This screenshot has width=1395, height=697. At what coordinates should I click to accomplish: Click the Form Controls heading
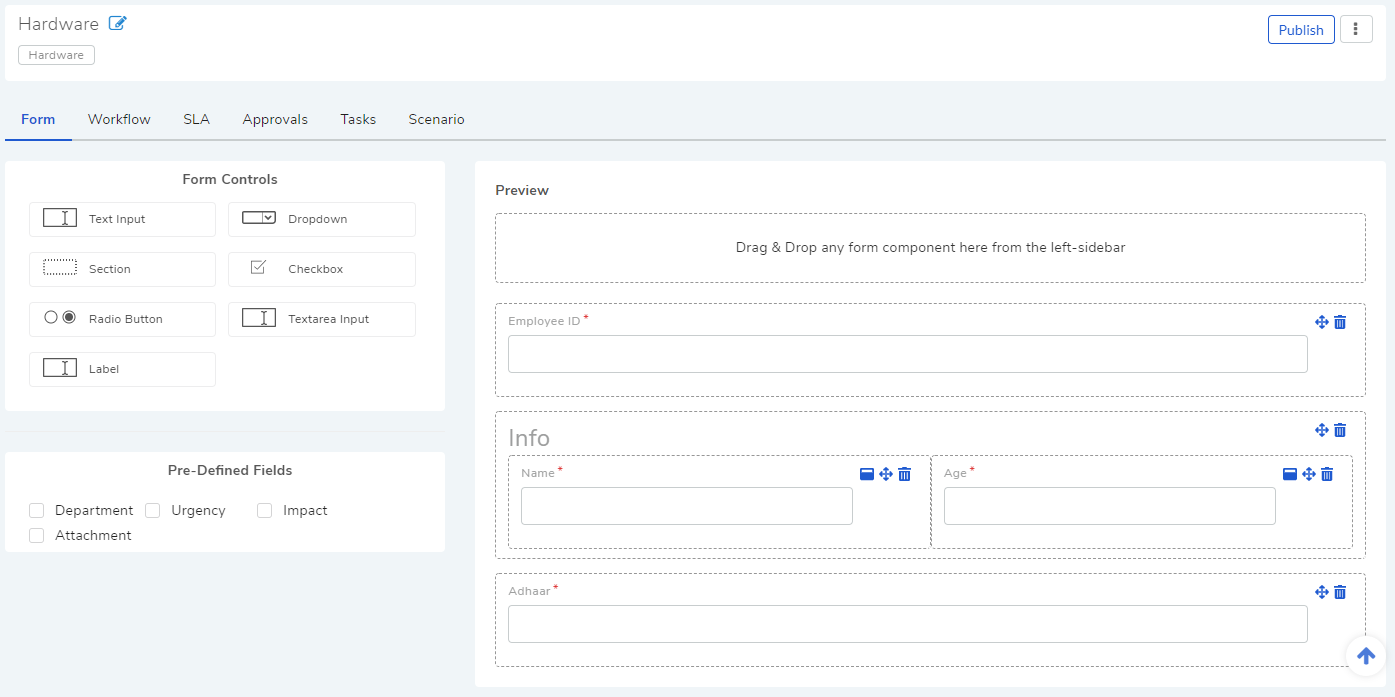point(230,180)
